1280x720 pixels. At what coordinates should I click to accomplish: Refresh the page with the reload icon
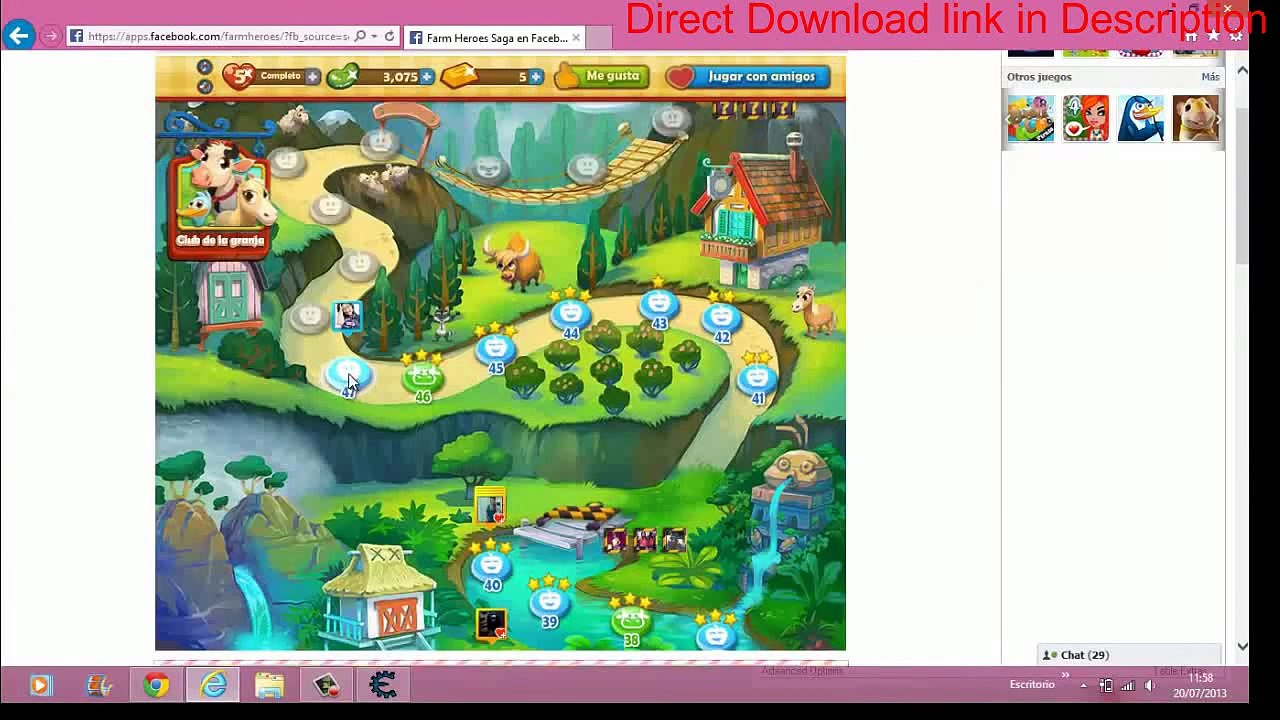coord(390,37)
